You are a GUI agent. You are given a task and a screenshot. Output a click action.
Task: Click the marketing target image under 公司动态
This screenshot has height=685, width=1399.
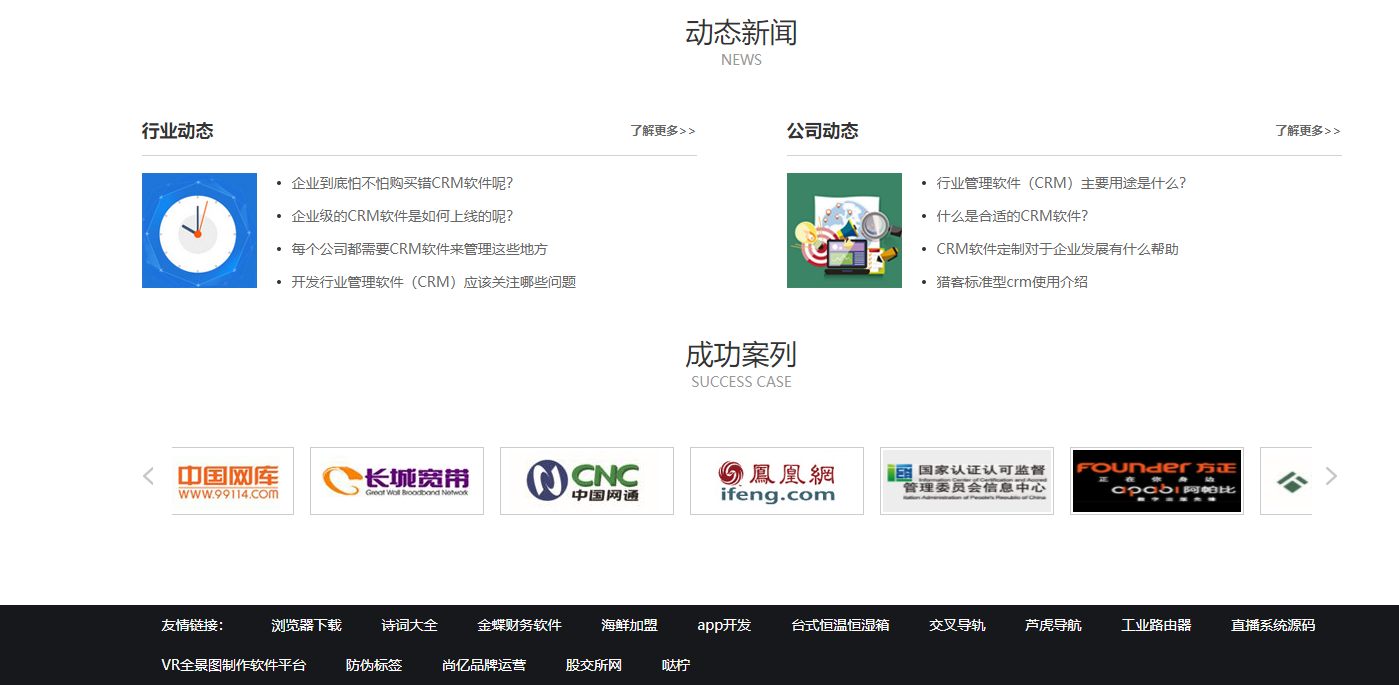(844, 230)
